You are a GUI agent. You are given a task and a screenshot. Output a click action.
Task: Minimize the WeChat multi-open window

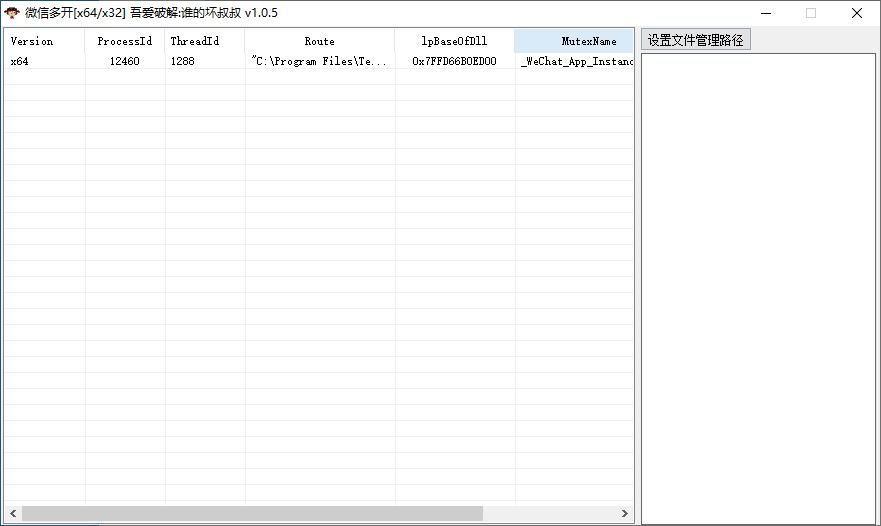coord(765,13)
